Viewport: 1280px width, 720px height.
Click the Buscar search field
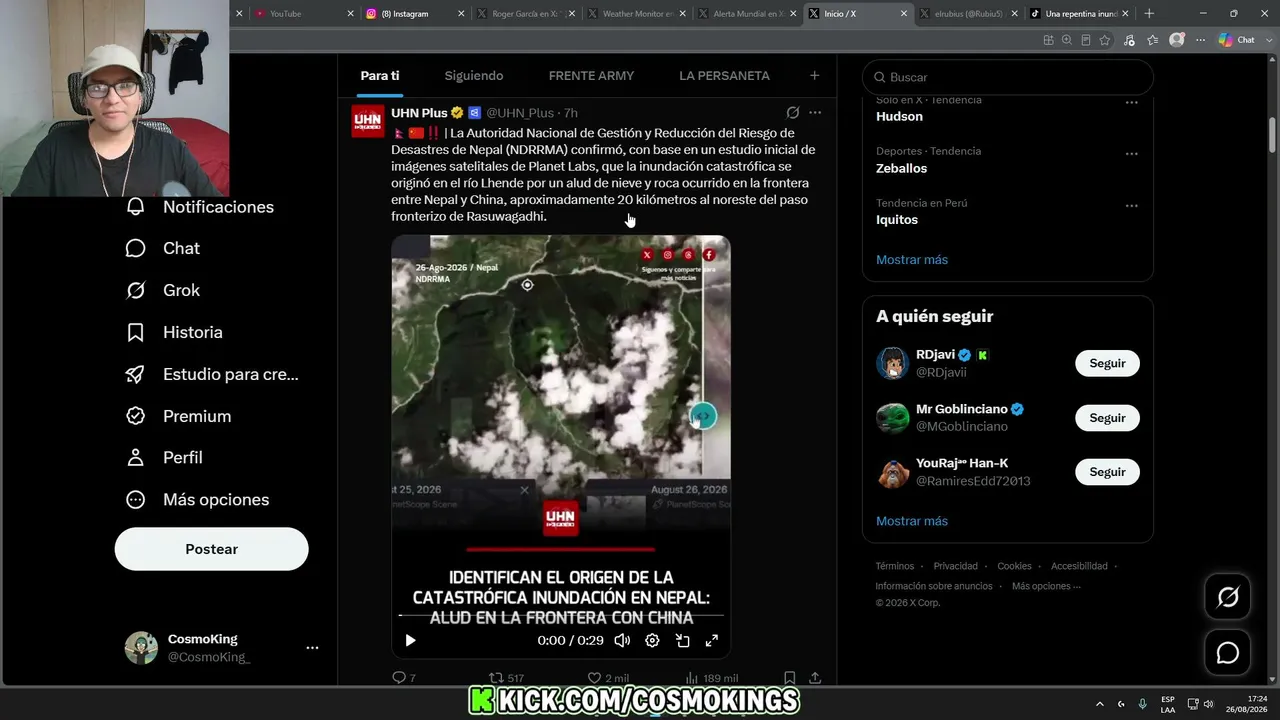(x=1008, y=77)
